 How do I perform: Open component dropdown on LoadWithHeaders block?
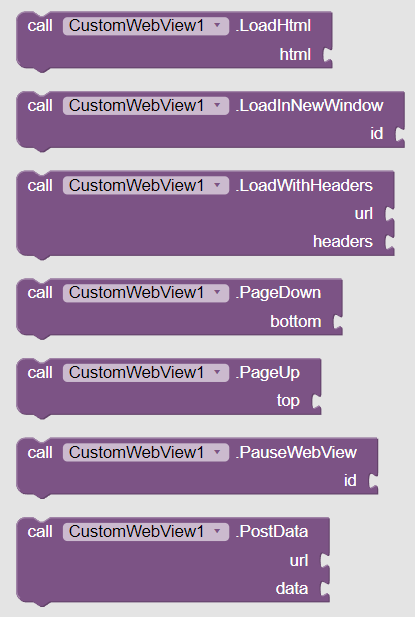coord(146,186)
